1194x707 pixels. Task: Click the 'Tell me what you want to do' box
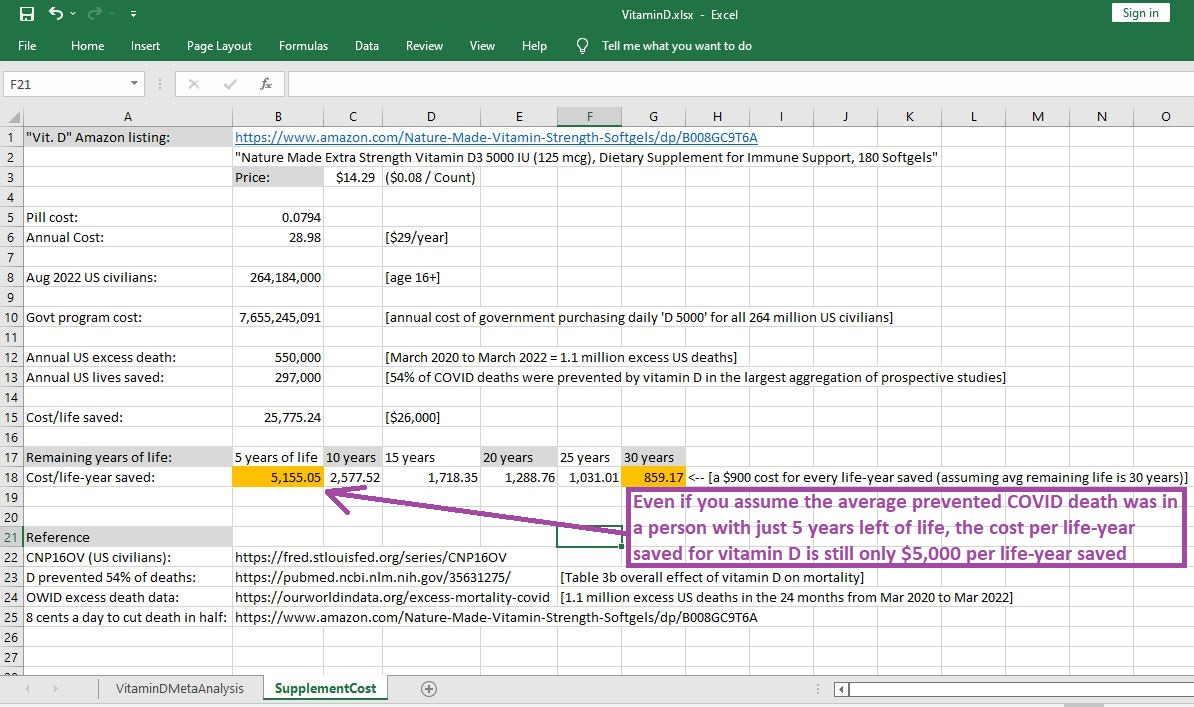click(x=677, y=46)
